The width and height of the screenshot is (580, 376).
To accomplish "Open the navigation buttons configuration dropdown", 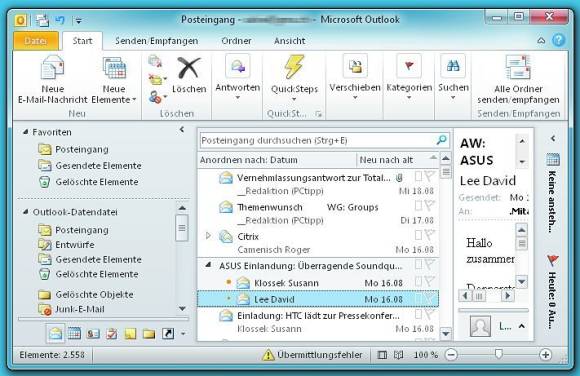I will [x=183, y=334].
